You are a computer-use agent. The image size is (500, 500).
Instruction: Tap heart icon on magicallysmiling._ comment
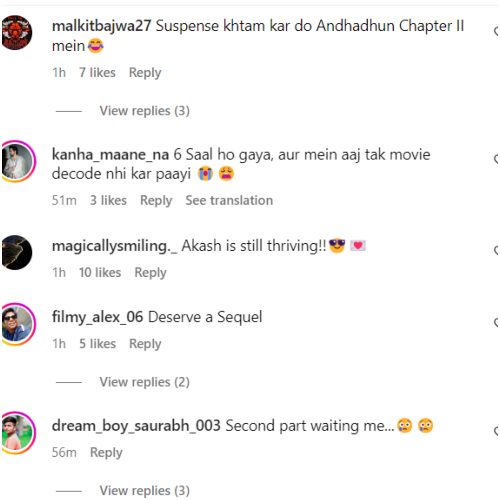[497, 250]
